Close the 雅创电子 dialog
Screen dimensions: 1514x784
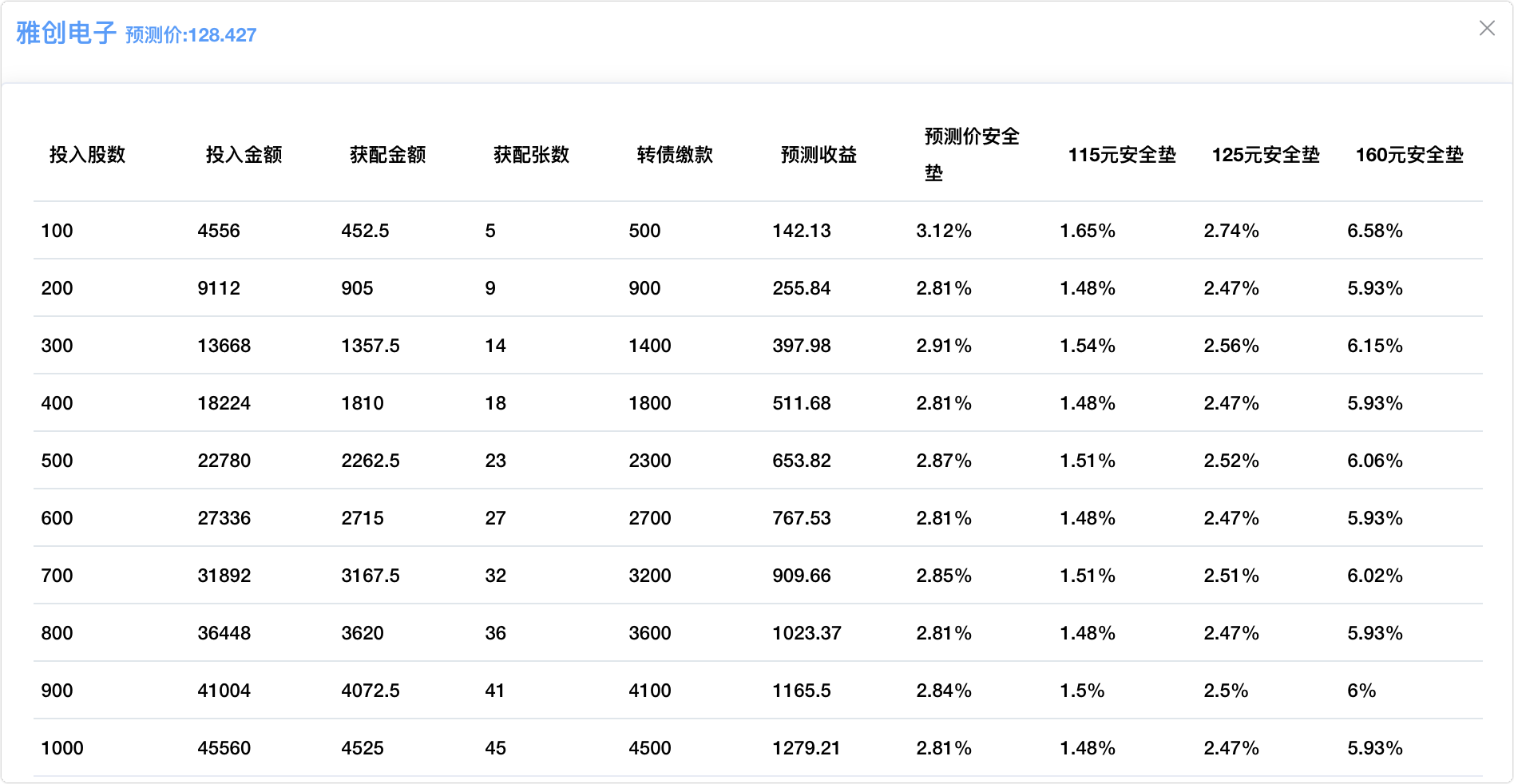pyautogui.click(x=1486, y=29)
